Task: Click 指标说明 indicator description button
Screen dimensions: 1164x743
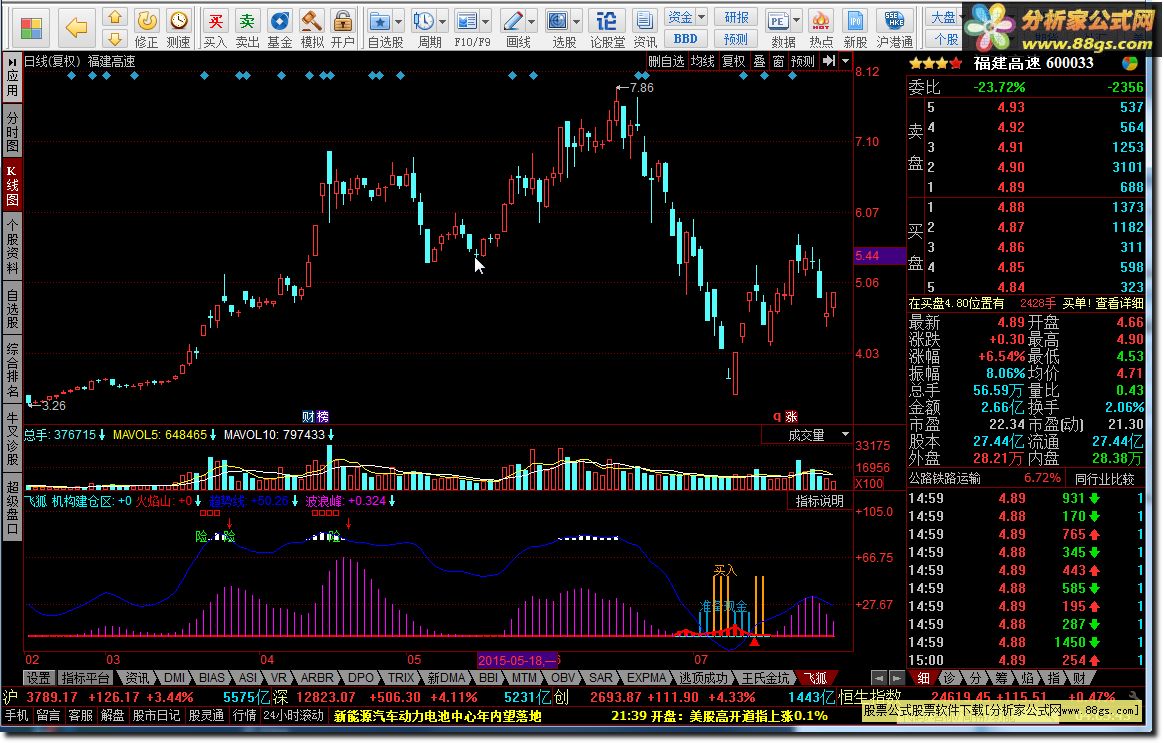Action: coord(820,502)
